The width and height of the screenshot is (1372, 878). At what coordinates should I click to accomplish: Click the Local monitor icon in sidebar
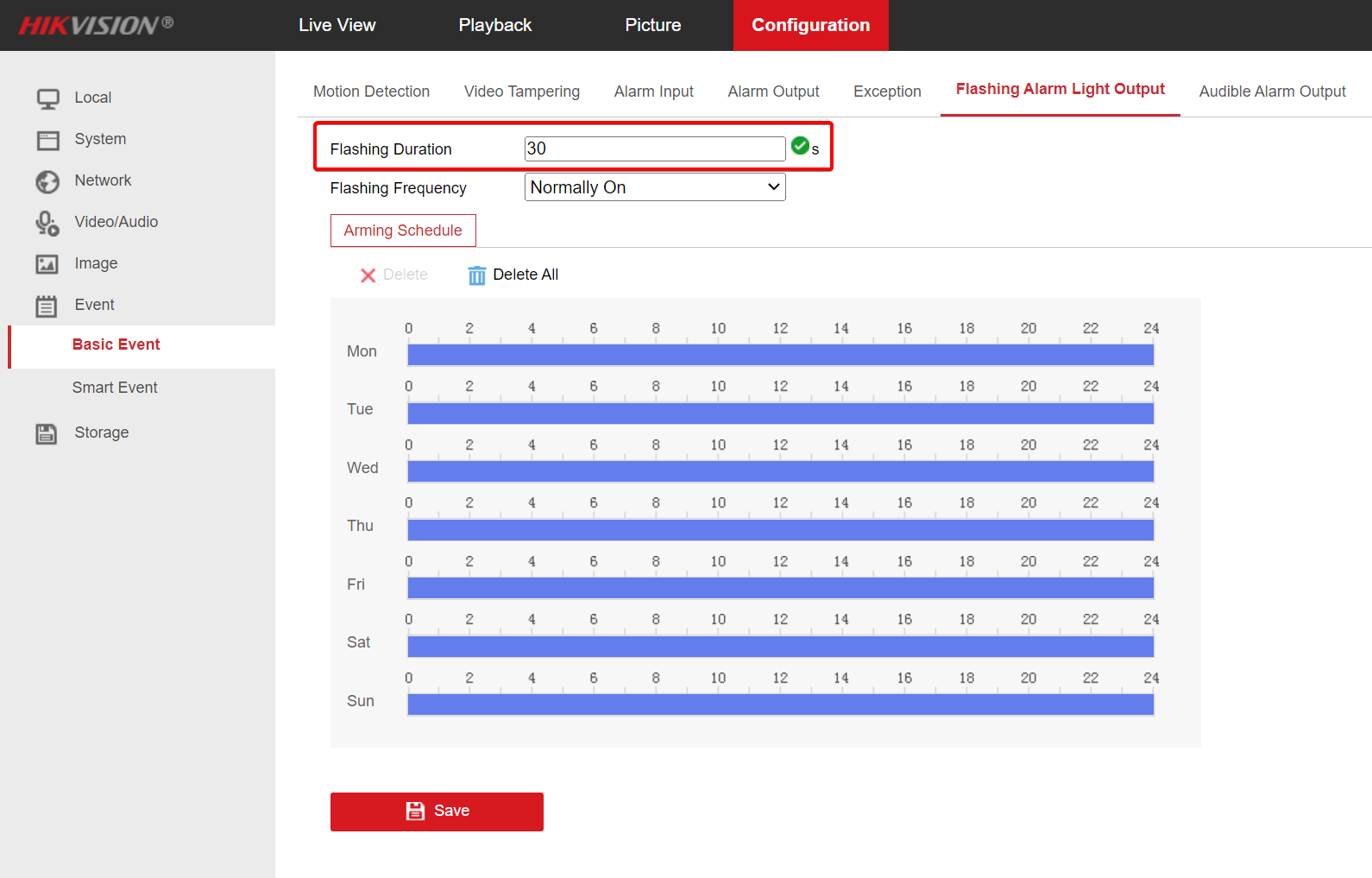point(47,98)
